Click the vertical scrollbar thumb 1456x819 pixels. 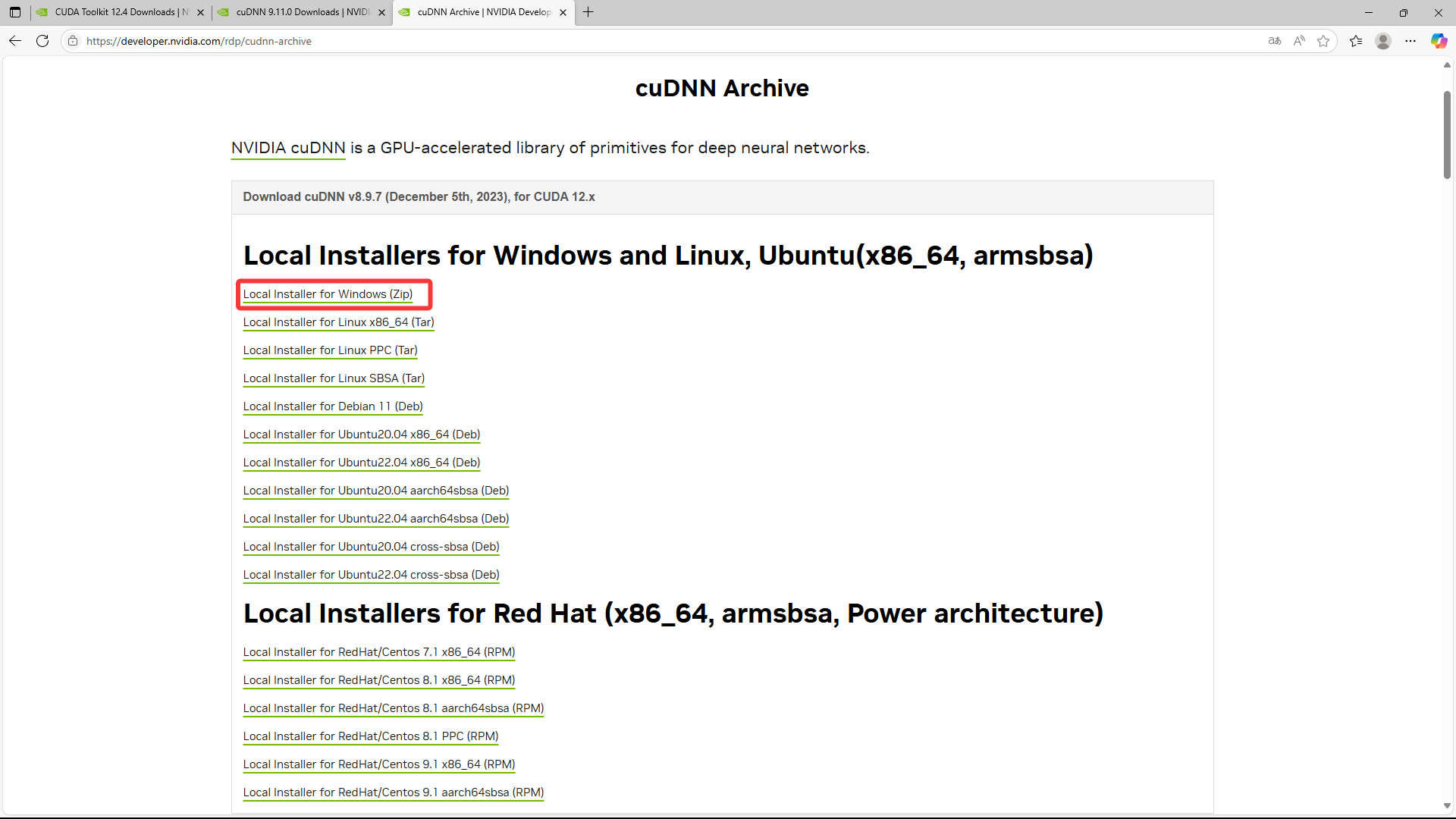point(1447,134)
